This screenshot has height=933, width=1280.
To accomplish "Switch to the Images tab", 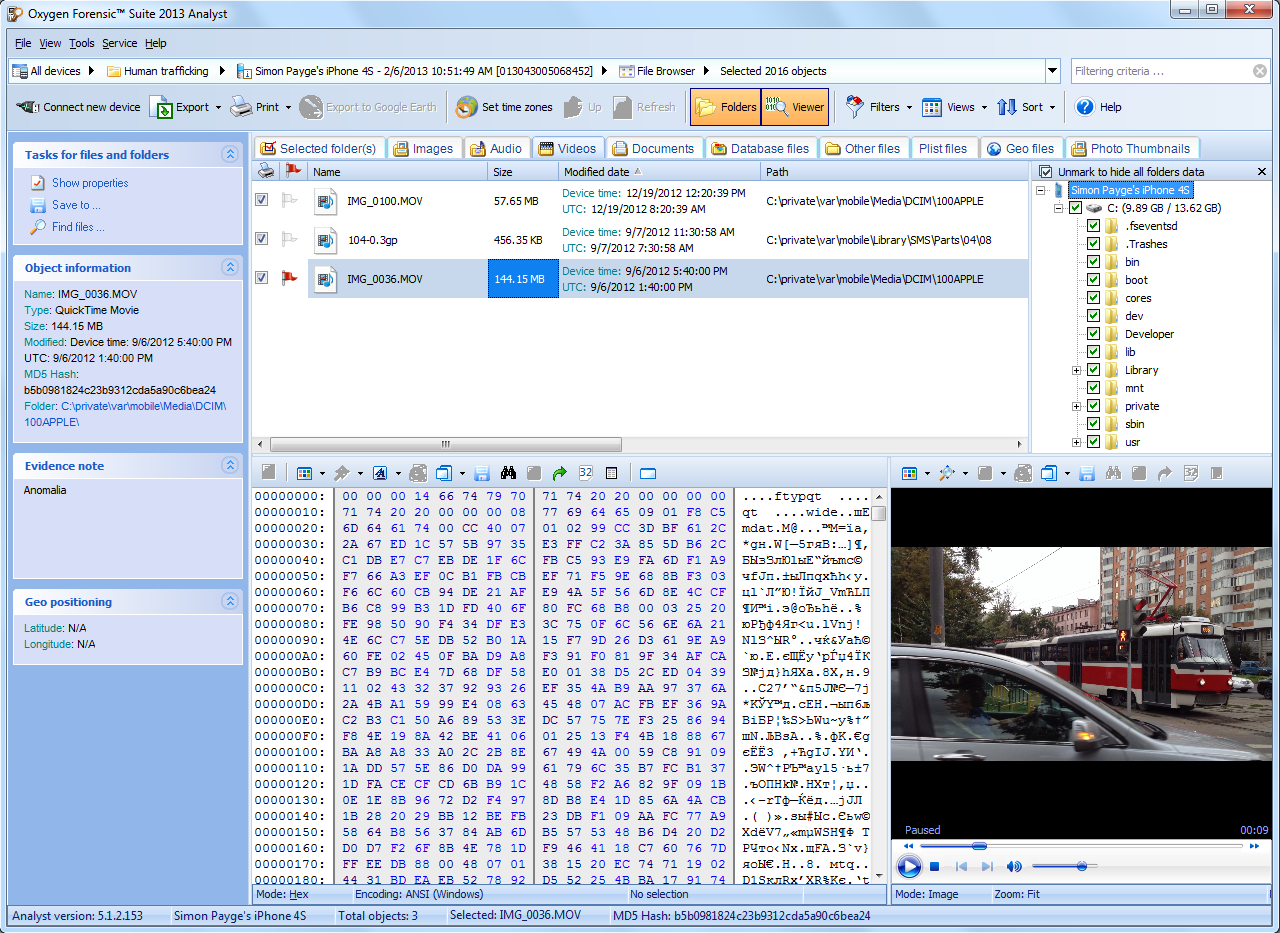I will (424, 148).
